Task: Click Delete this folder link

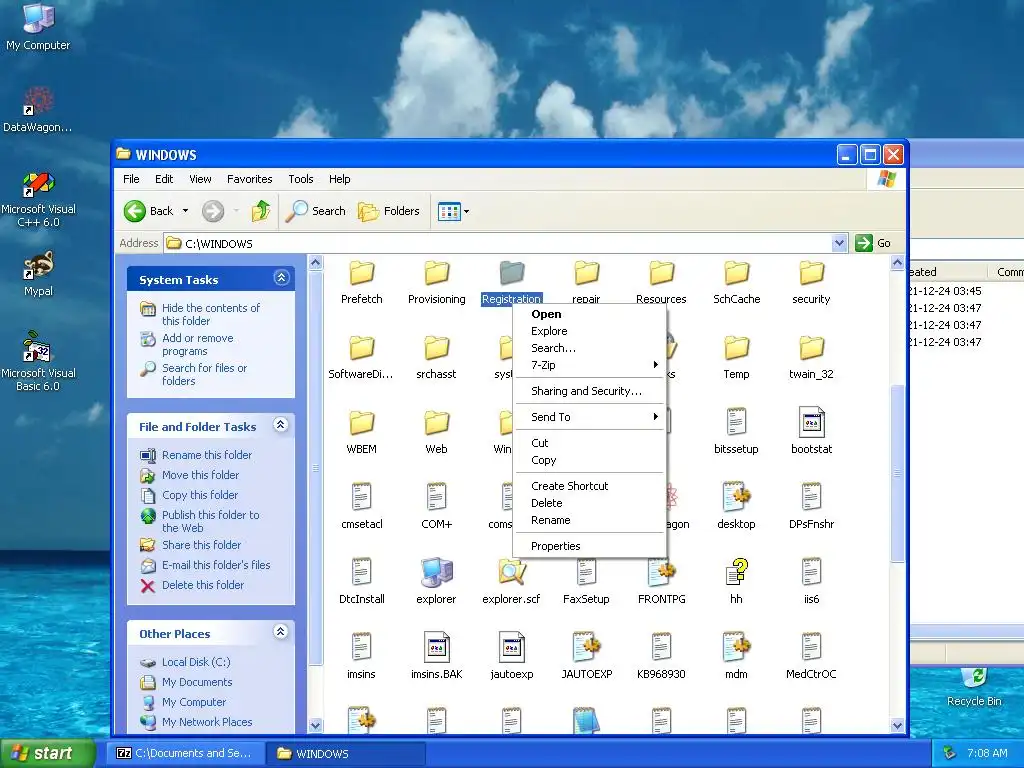Action: 202,585
